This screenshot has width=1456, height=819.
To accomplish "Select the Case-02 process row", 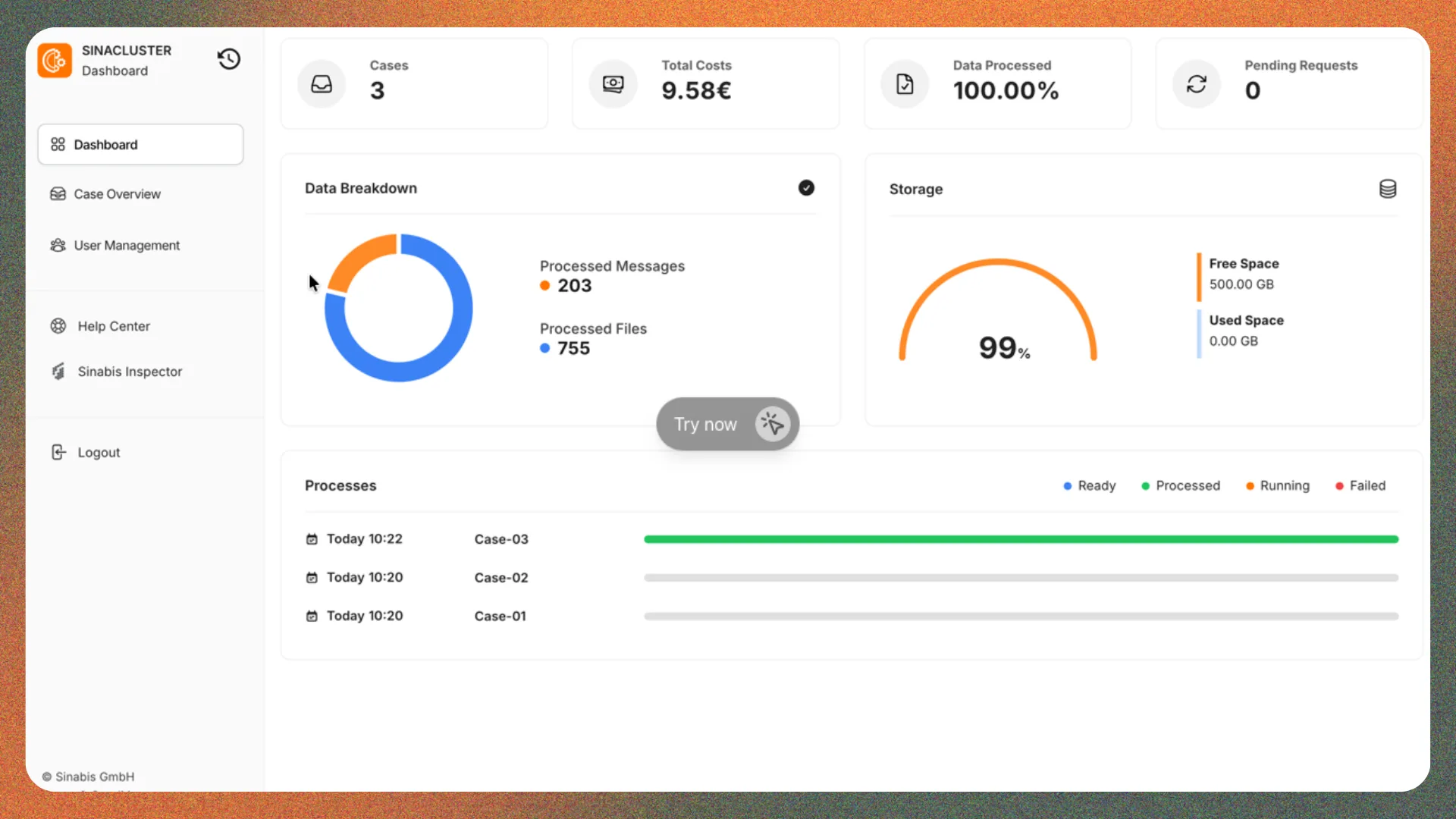I will 852,578.
